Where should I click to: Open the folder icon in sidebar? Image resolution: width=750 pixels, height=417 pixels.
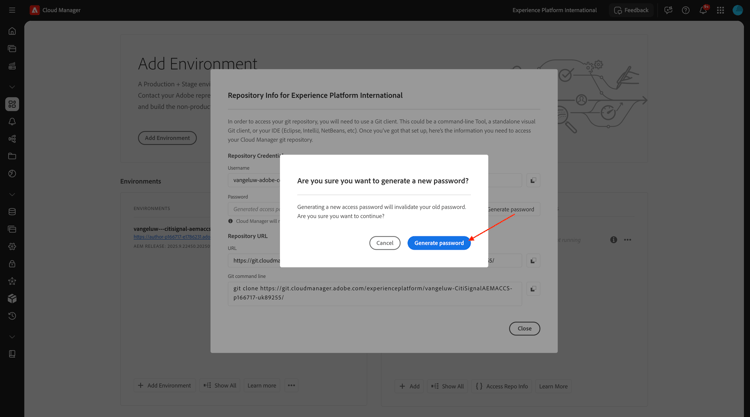tap(12, 156)
